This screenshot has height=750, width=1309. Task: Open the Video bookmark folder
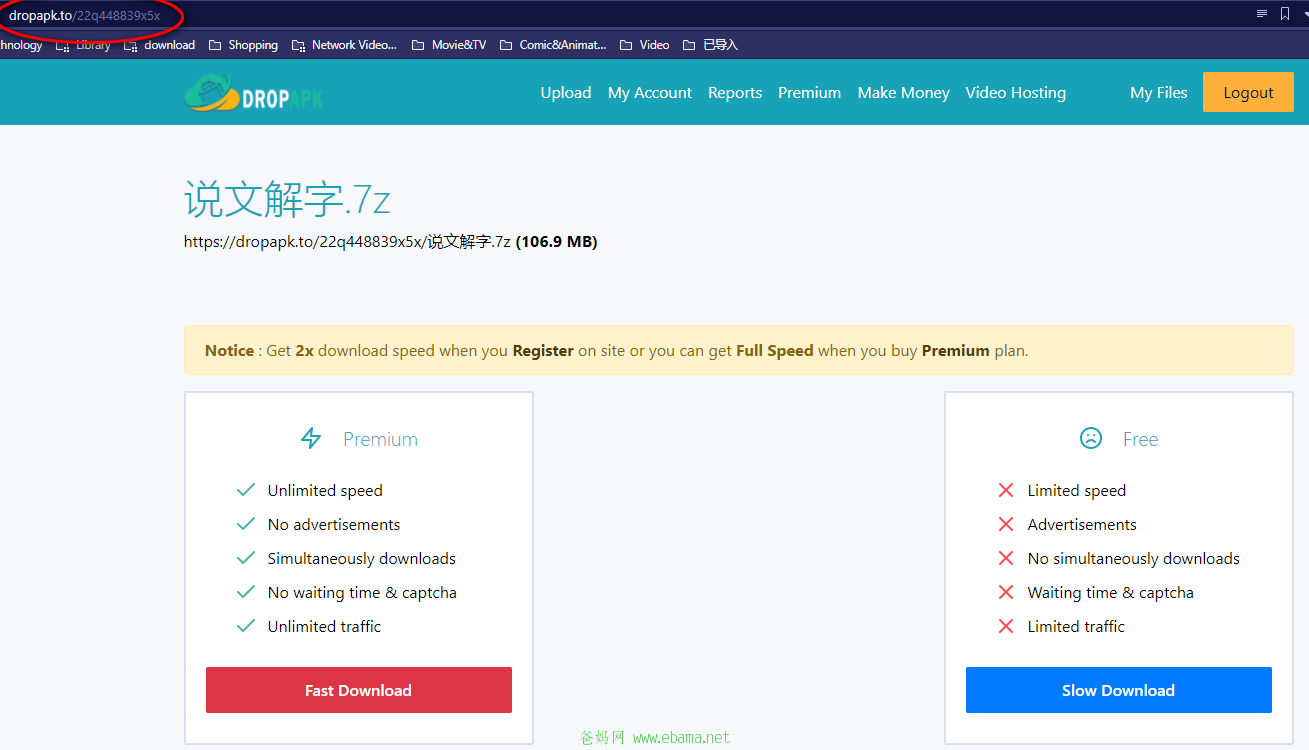645,45
